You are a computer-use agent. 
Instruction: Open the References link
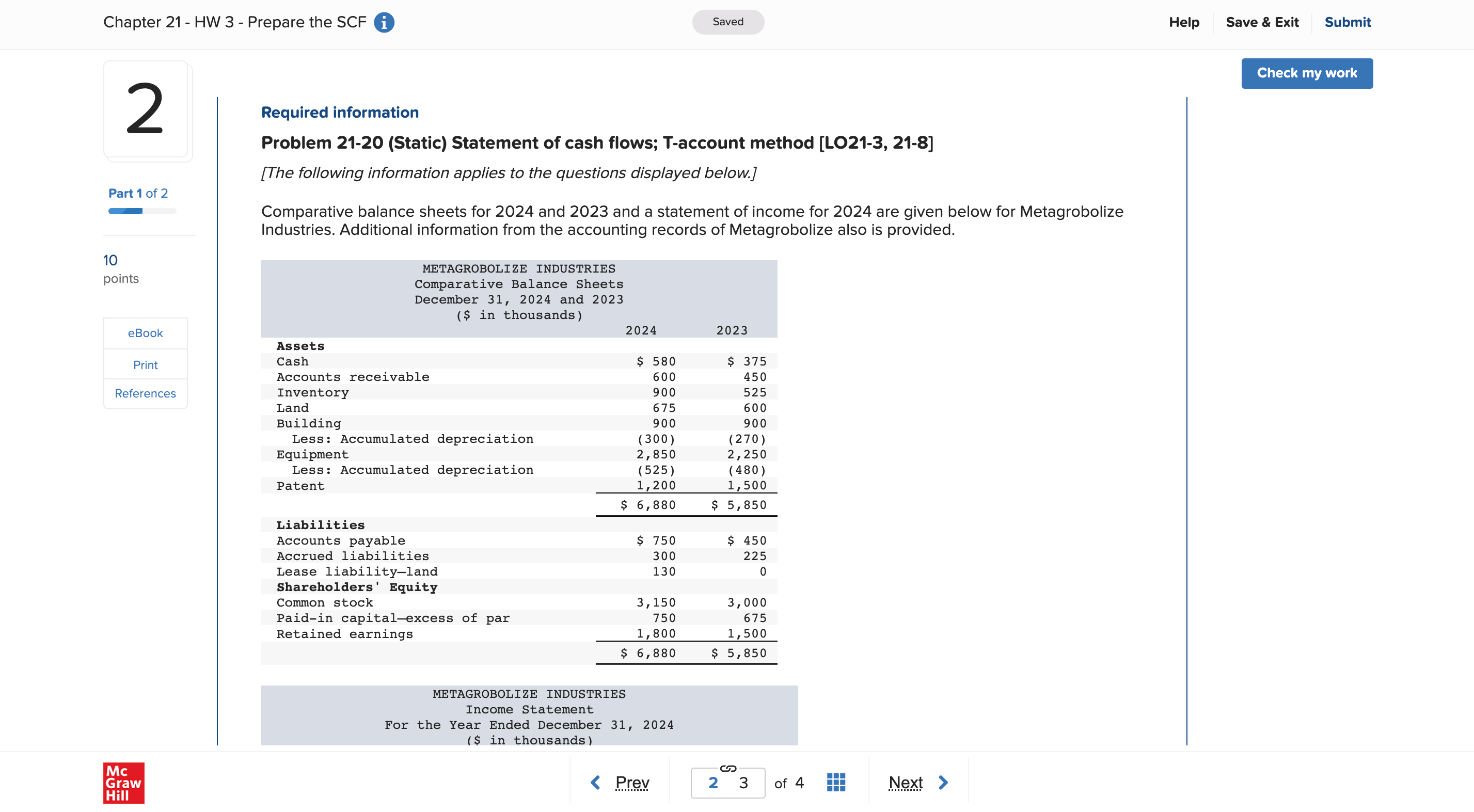[x=145, y=394]
